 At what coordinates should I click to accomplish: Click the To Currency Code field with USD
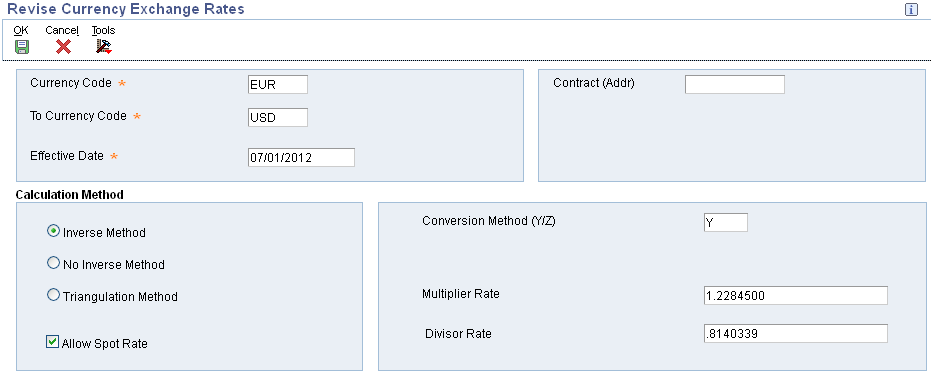click(278, 118)
